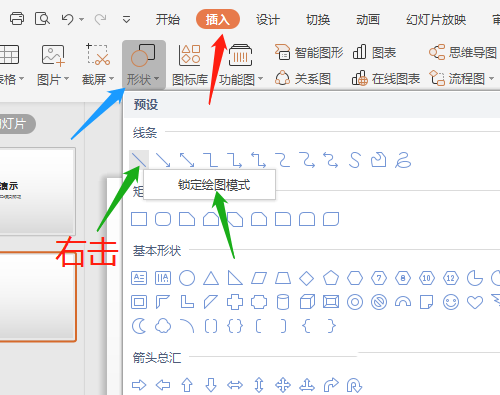Click the print icon in quick access toolbar

(17, 19)
